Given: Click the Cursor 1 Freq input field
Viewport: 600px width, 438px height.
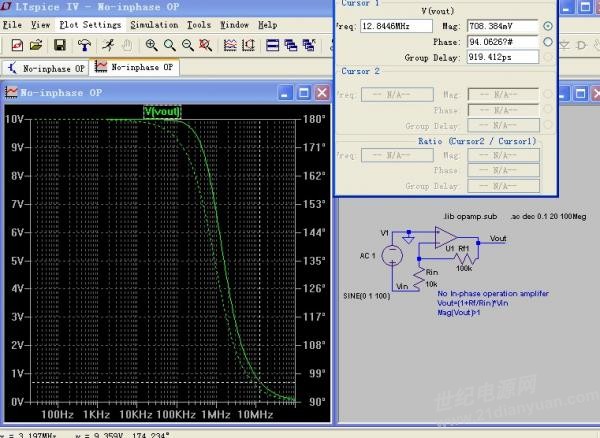Looking at the screenshot, I should click(395, 25).
